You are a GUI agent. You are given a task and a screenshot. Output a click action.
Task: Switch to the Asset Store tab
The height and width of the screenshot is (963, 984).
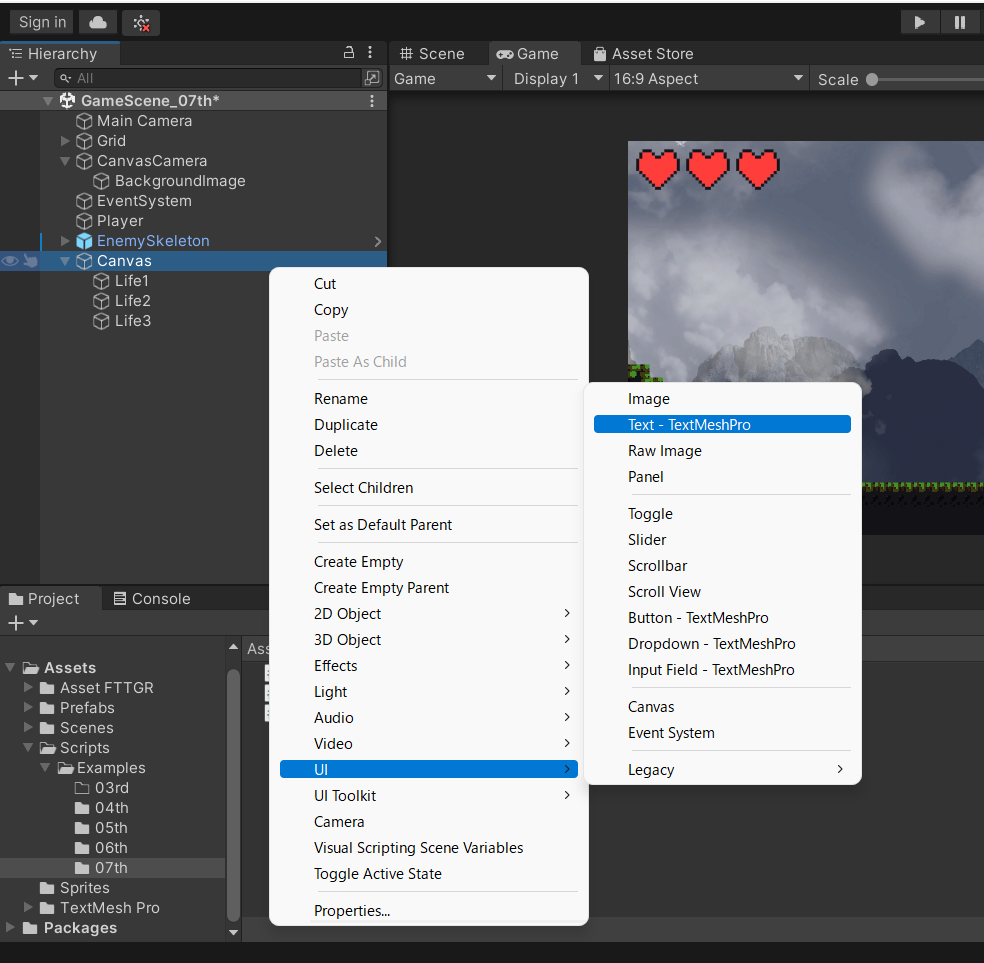pyautogui.click(x=644, y=54)
